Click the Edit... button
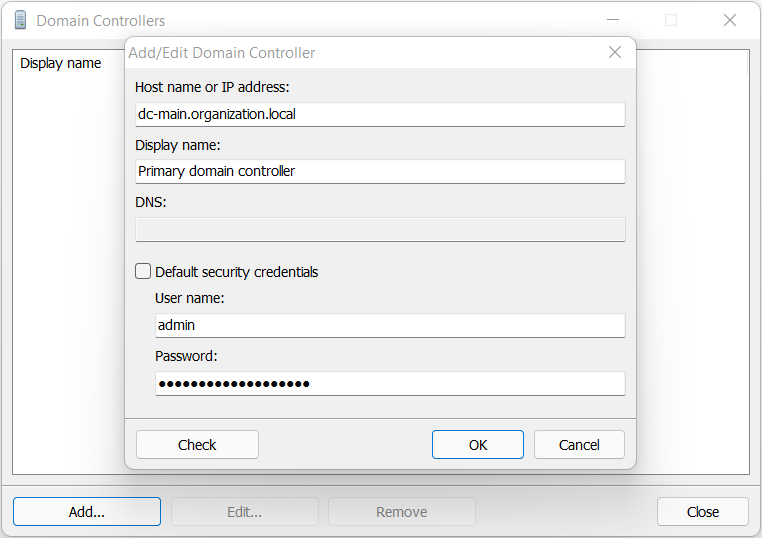Viewport: 762px width, 538px height. coord(244,511)
